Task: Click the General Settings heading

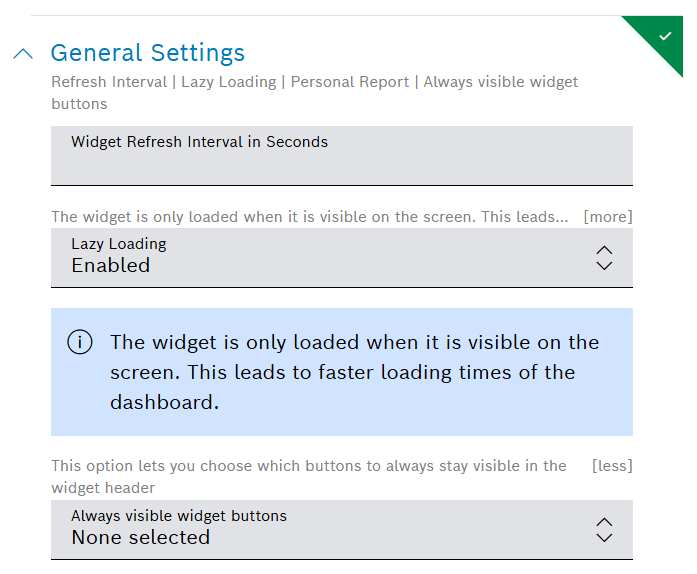Action: click(x=147, y=53)
